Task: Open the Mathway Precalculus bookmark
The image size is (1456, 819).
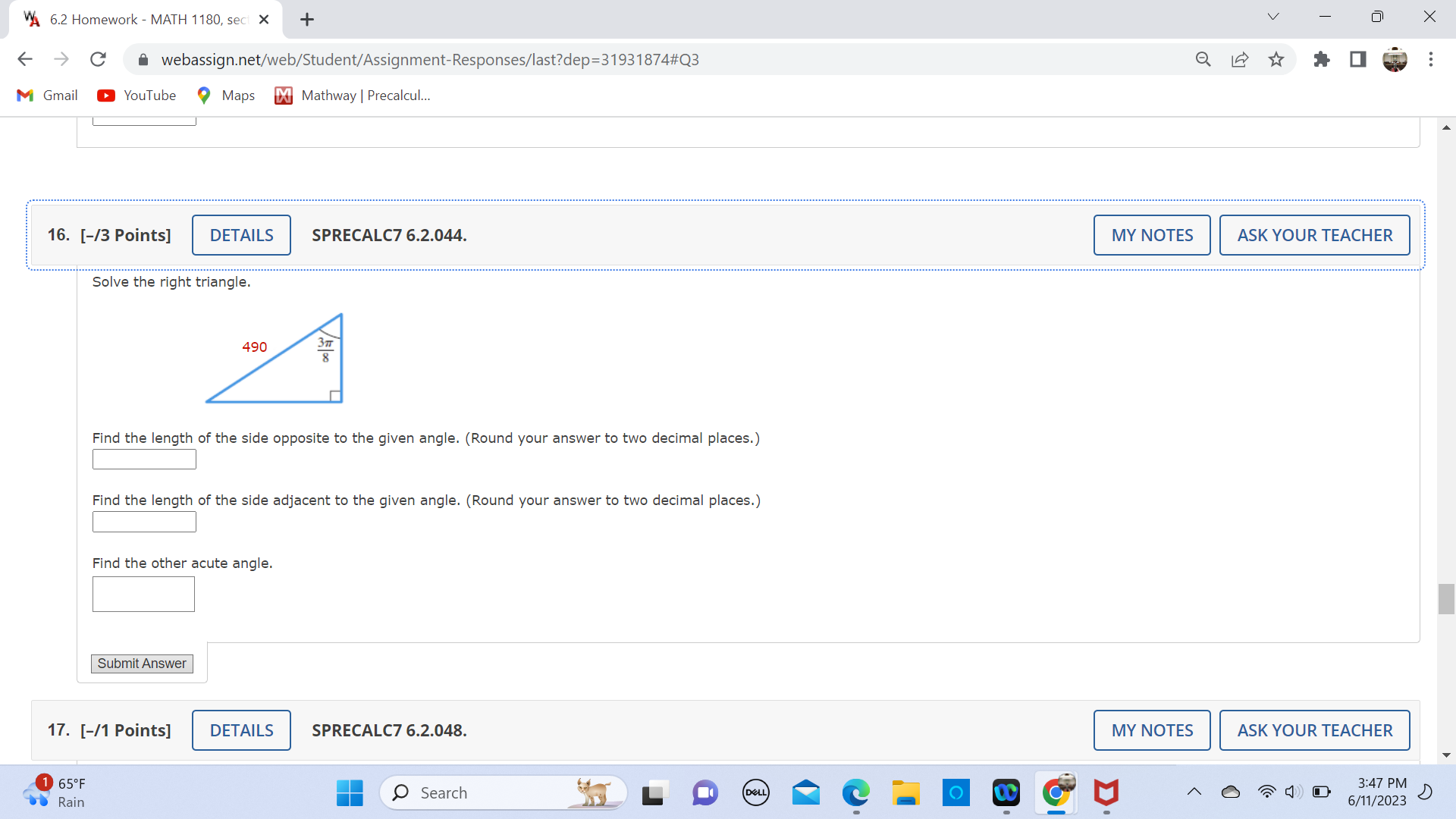Action: (352, 96)
